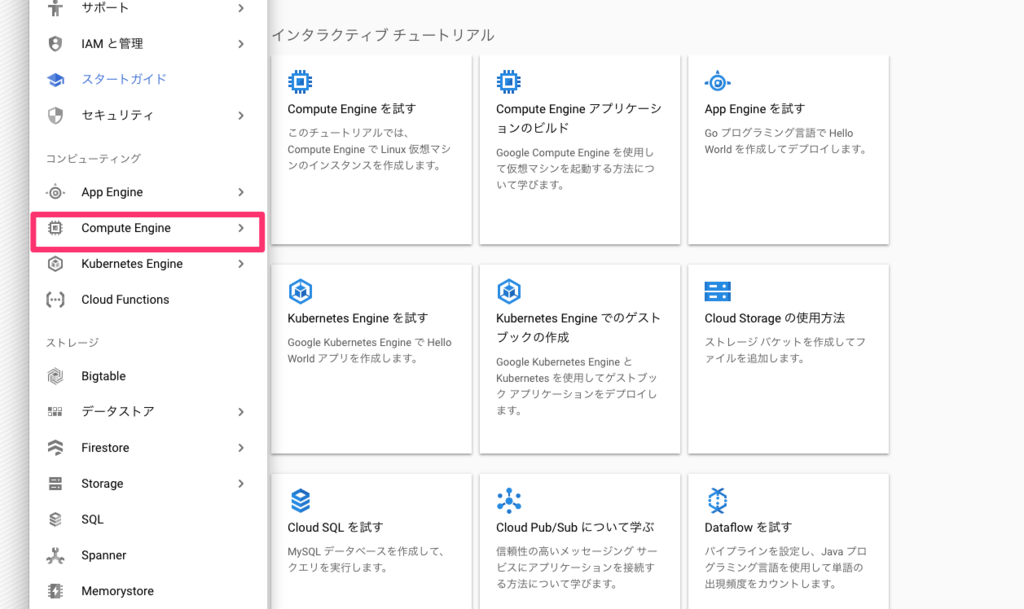
Task: Click the Cloud Pub/Sub について学ぶ card icon
Action: coord(509,501)
